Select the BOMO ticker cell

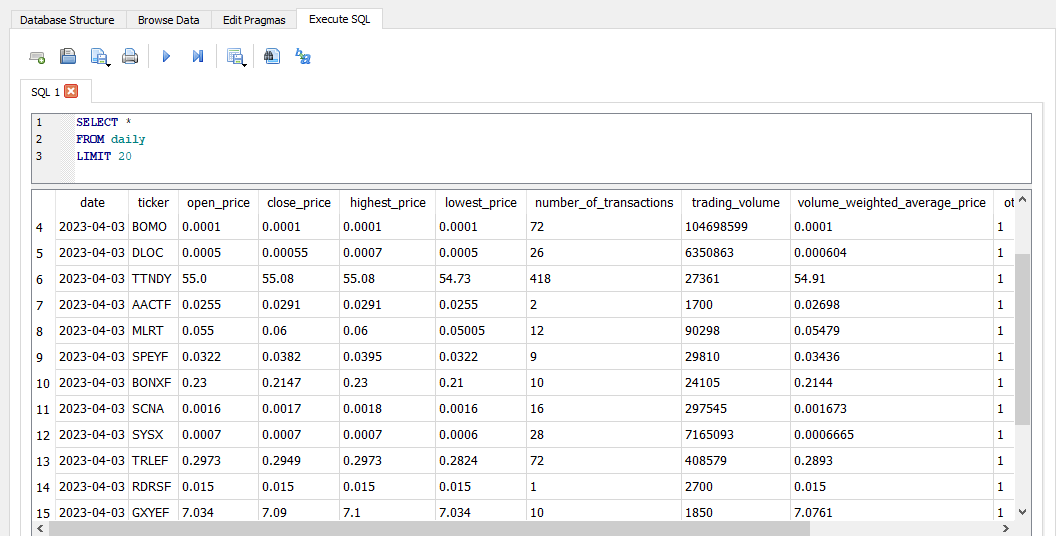pos(153,226)
